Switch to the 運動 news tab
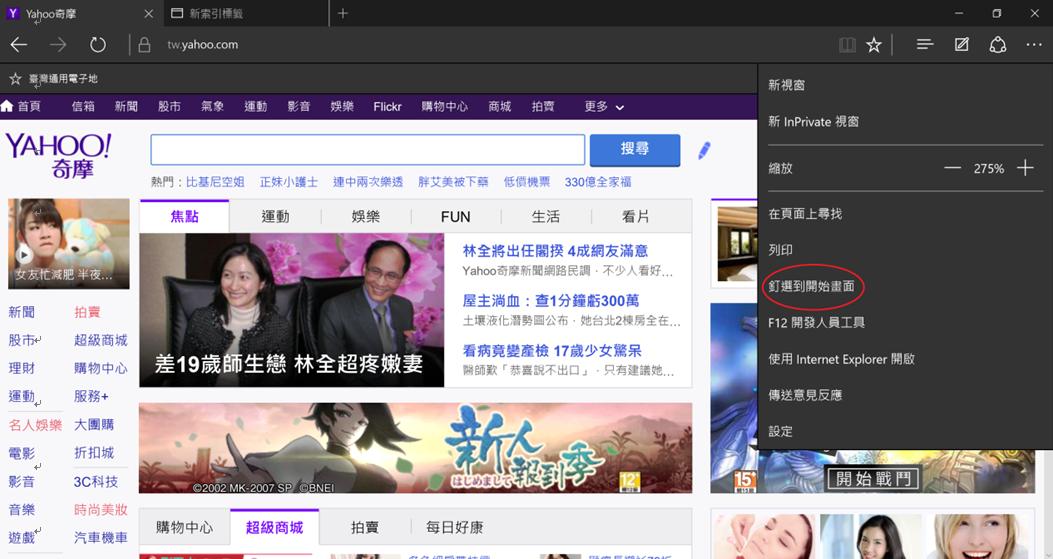This screenshot has height=559, width=1053. (x=275, y=216)
